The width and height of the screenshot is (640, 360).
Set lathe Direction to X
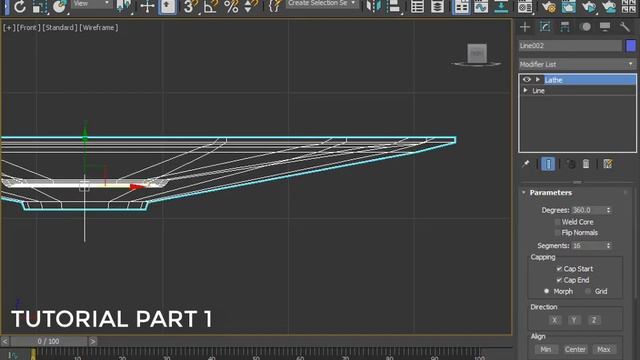click(x=554, y=320)
